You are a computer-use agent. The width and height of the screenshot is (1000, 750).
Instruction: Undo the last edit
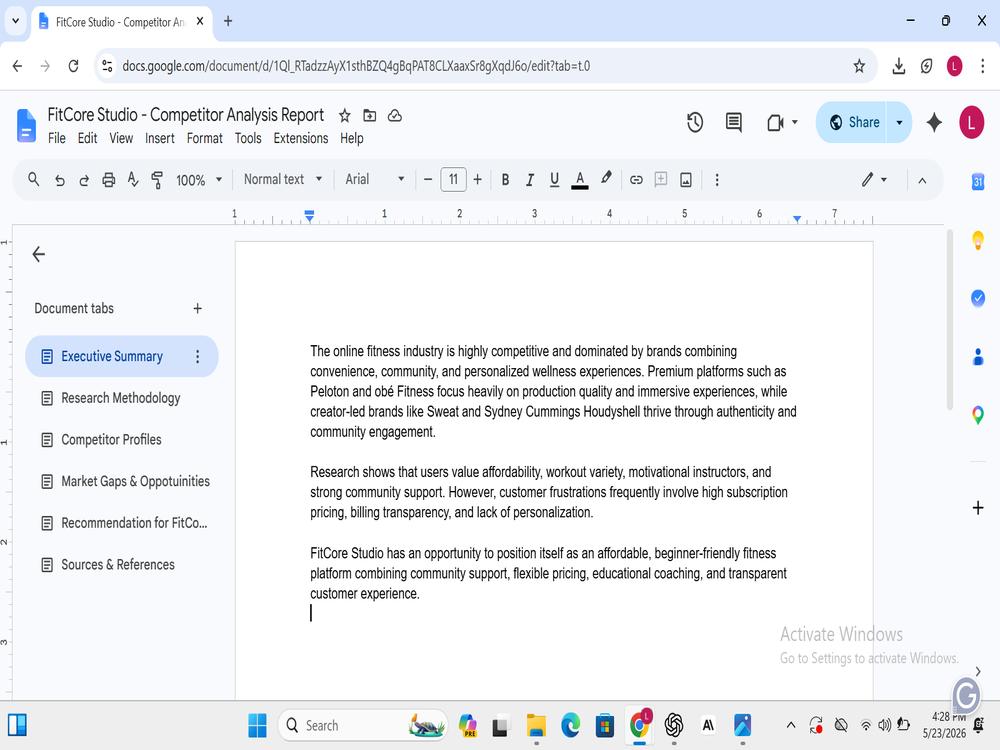pyautogui.click(x=59, y=180)
